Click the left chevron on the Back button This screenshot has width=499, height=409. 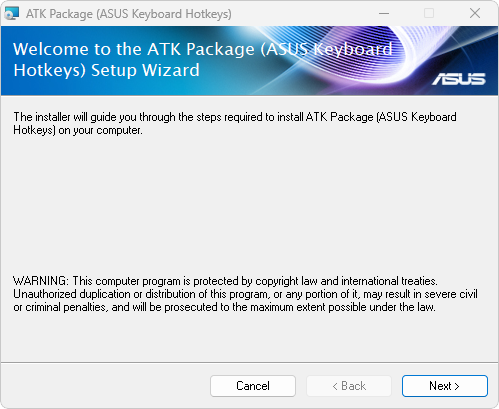point(335,386)
